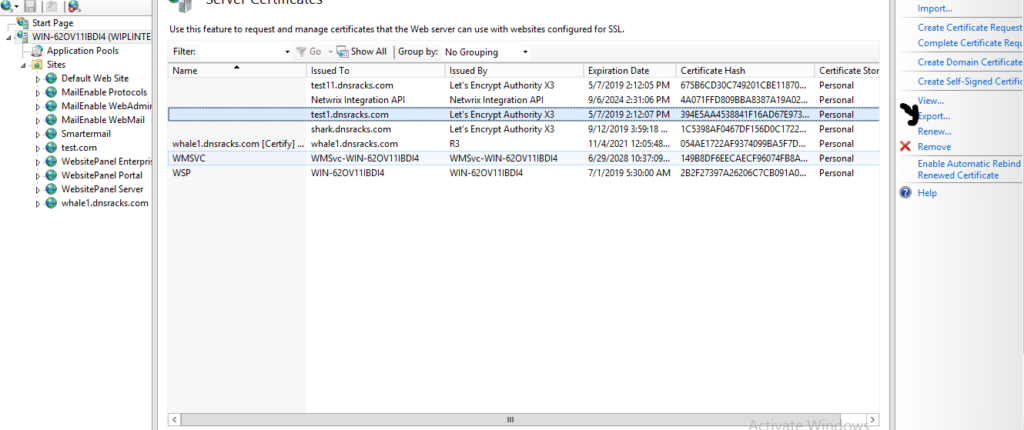The image size is (1024, 430).
Task: Expand the whale1.dnsracks.com site node
Action: (x=38, y=203)
